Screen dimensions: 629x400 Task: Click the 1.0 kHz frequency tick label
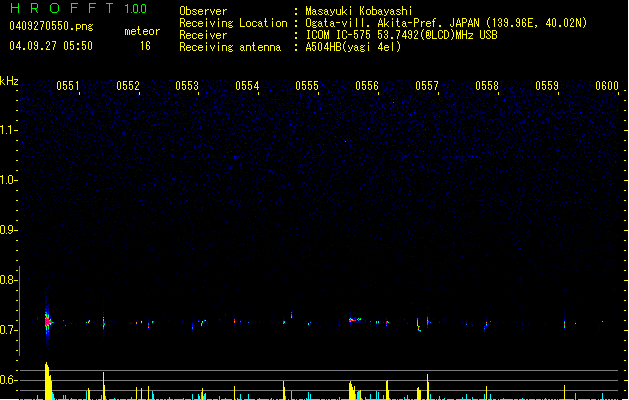click(7, 180)
